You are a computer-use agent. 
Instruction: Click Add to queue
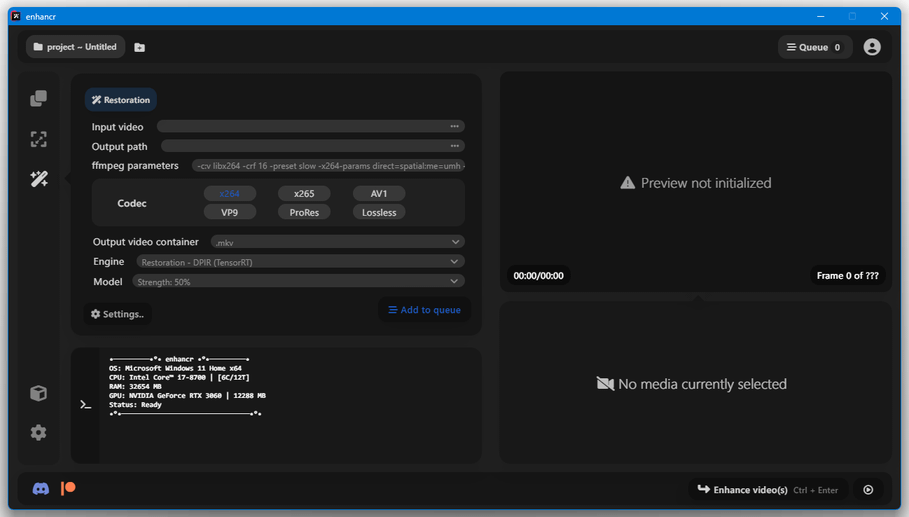coord(424,310)
